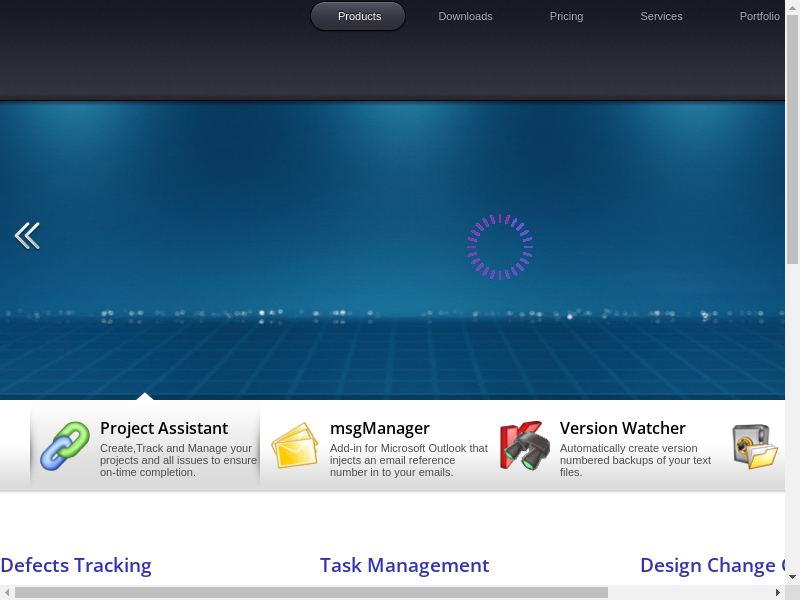This screenshot has width=800, height=600.
Task: Click the yellow envelopes msgManager icon
Action: coord(295,446)
